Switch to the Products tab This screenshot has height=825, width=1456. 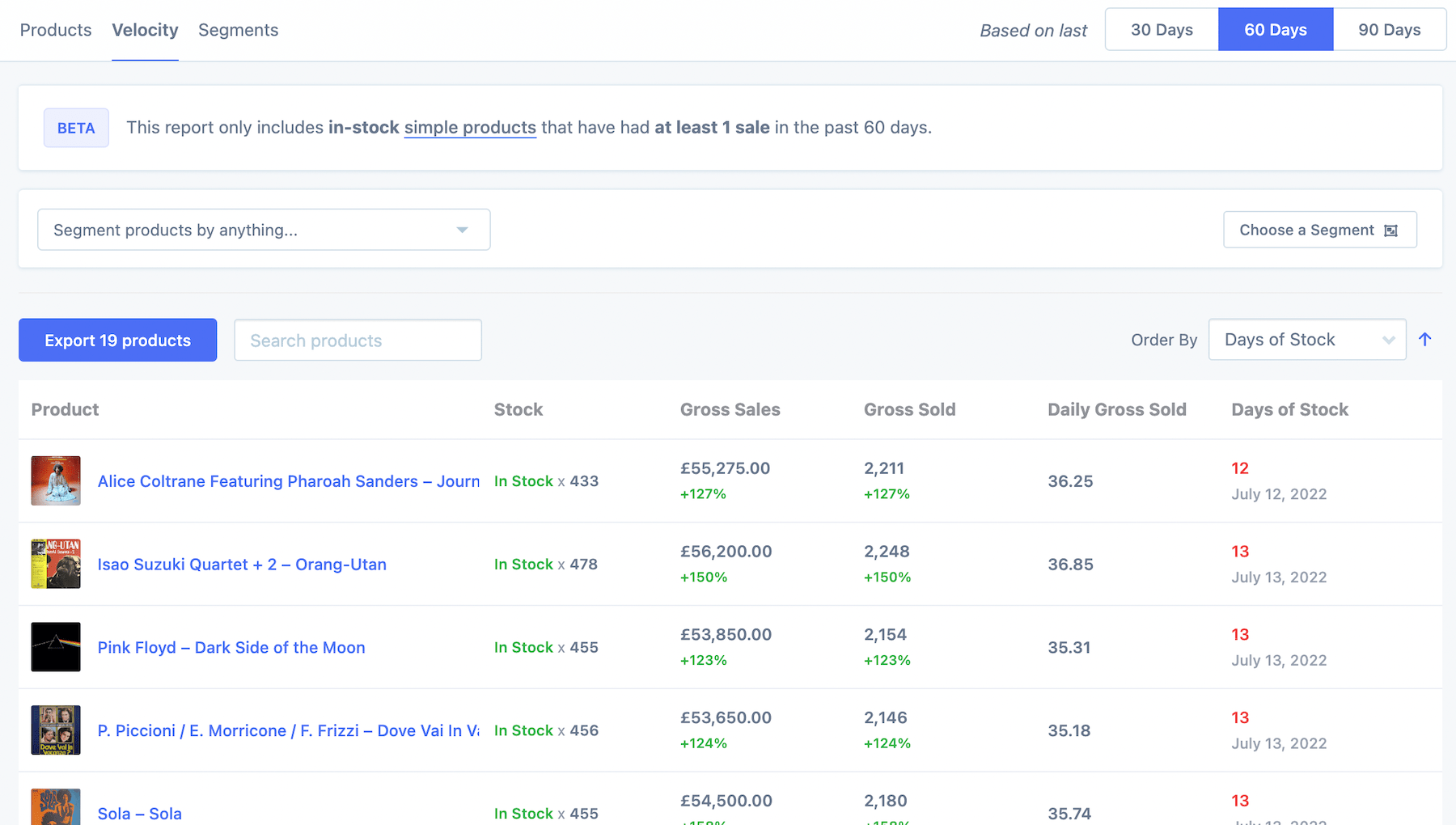point(55,30)
